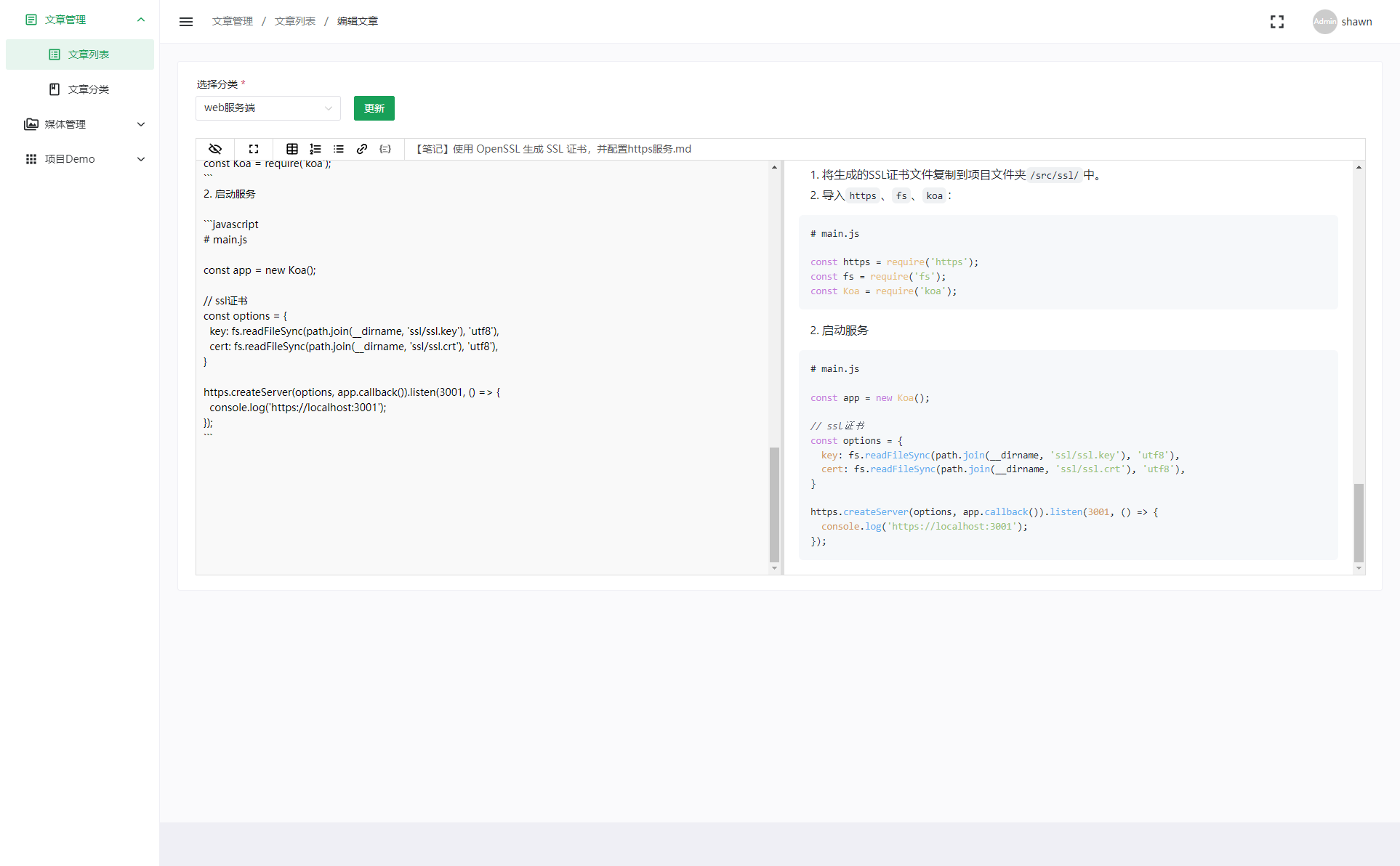Go to 文章列表 breadcrumb link

294,22
